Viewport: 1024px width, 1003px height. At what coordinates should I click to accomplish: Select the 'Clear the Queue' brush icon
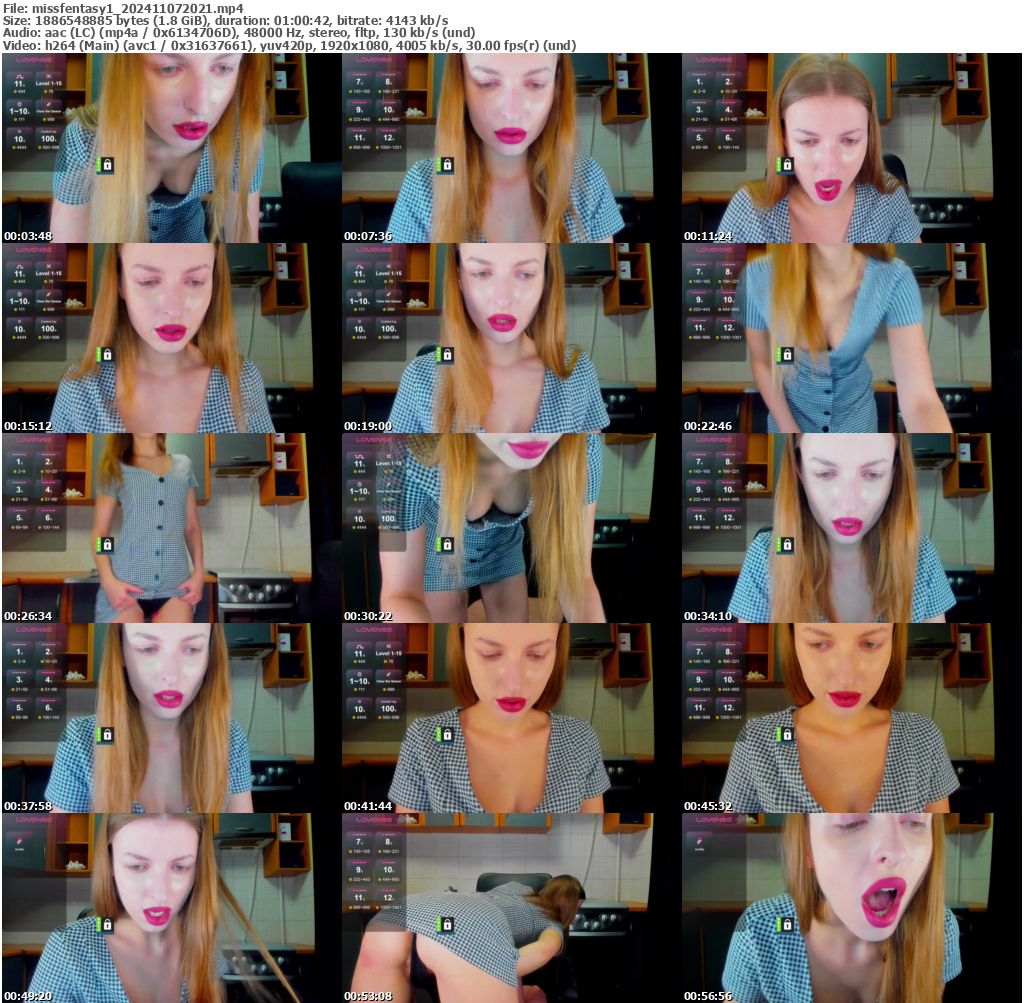click(x=49, y=104)
